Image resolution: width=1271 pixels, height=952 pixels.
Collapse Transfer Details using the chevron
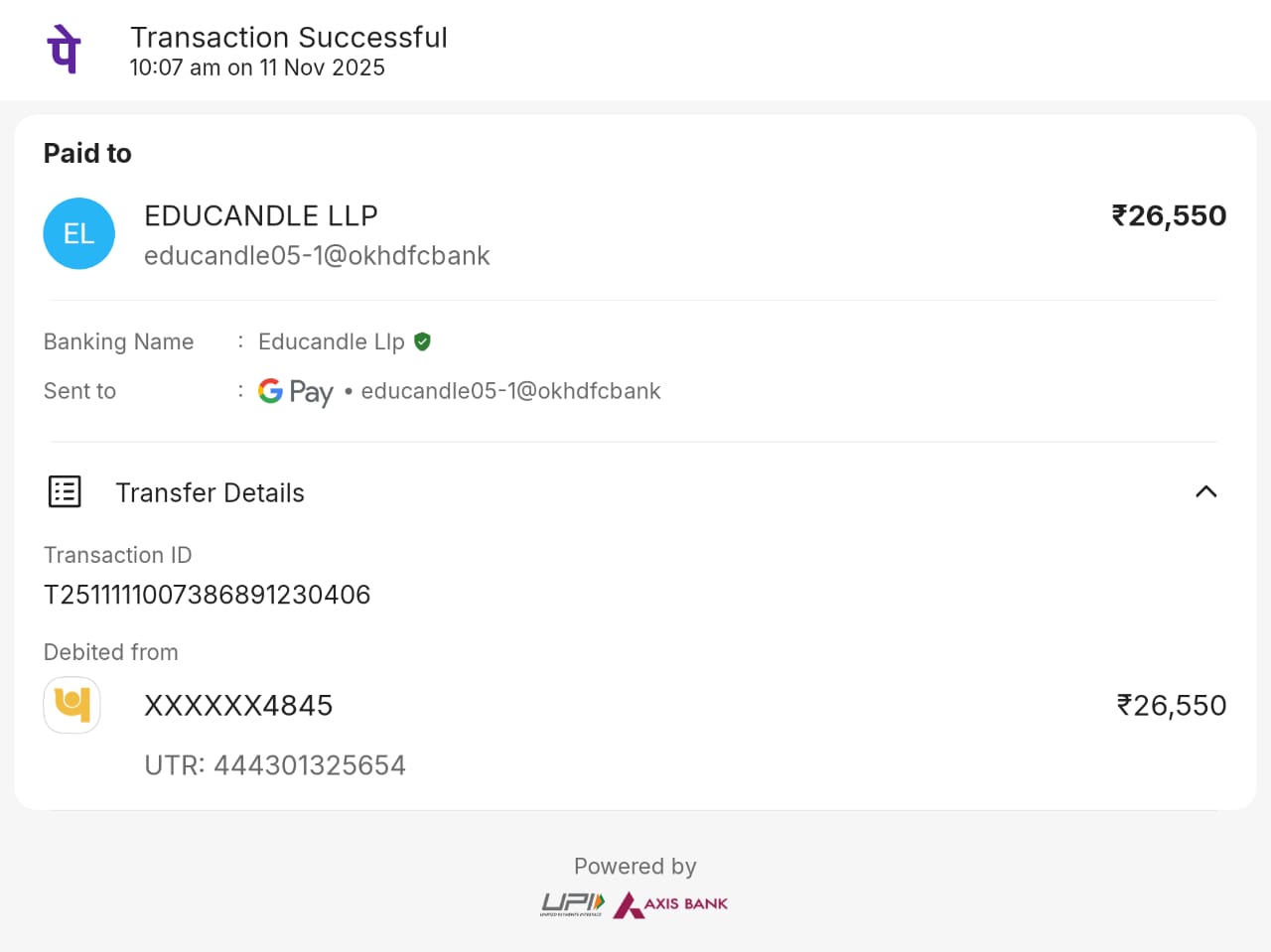point(1205,491)
